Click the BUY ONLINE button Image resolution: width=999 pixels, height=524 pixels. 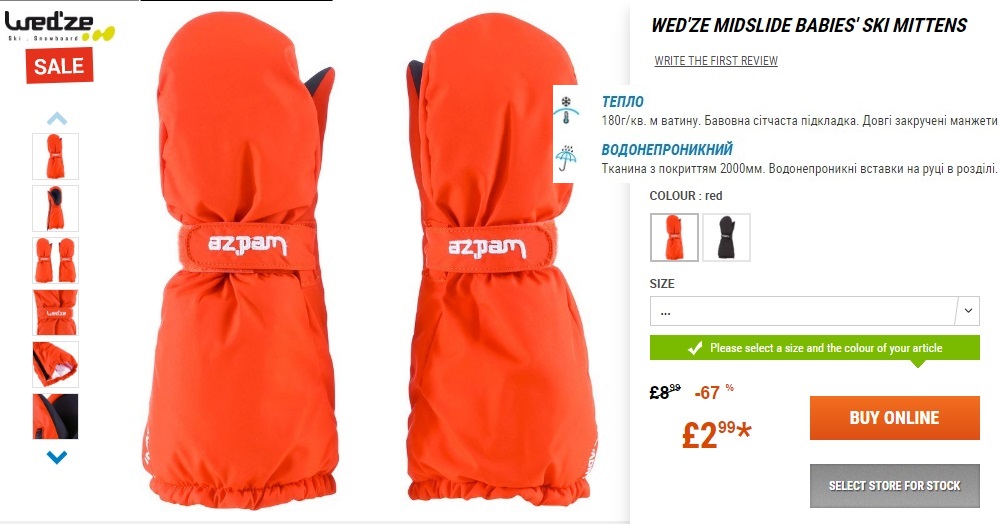pos(895,418)
